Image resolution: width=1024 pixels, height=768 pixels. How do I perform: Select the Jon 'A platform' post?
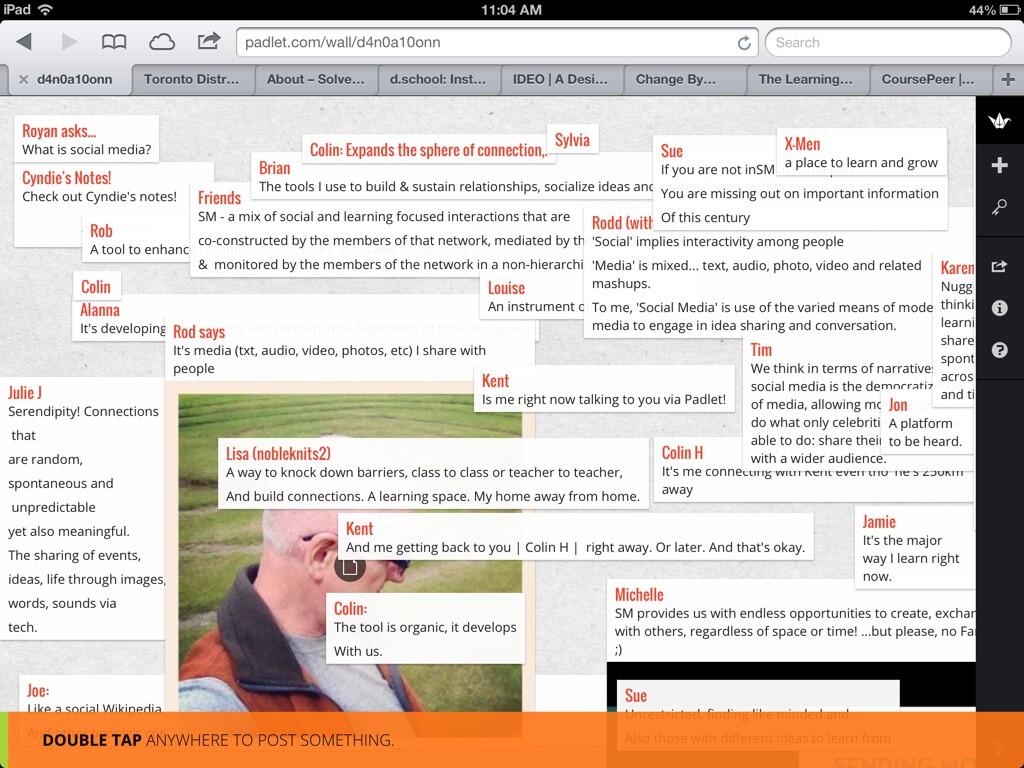coord(925,423)
